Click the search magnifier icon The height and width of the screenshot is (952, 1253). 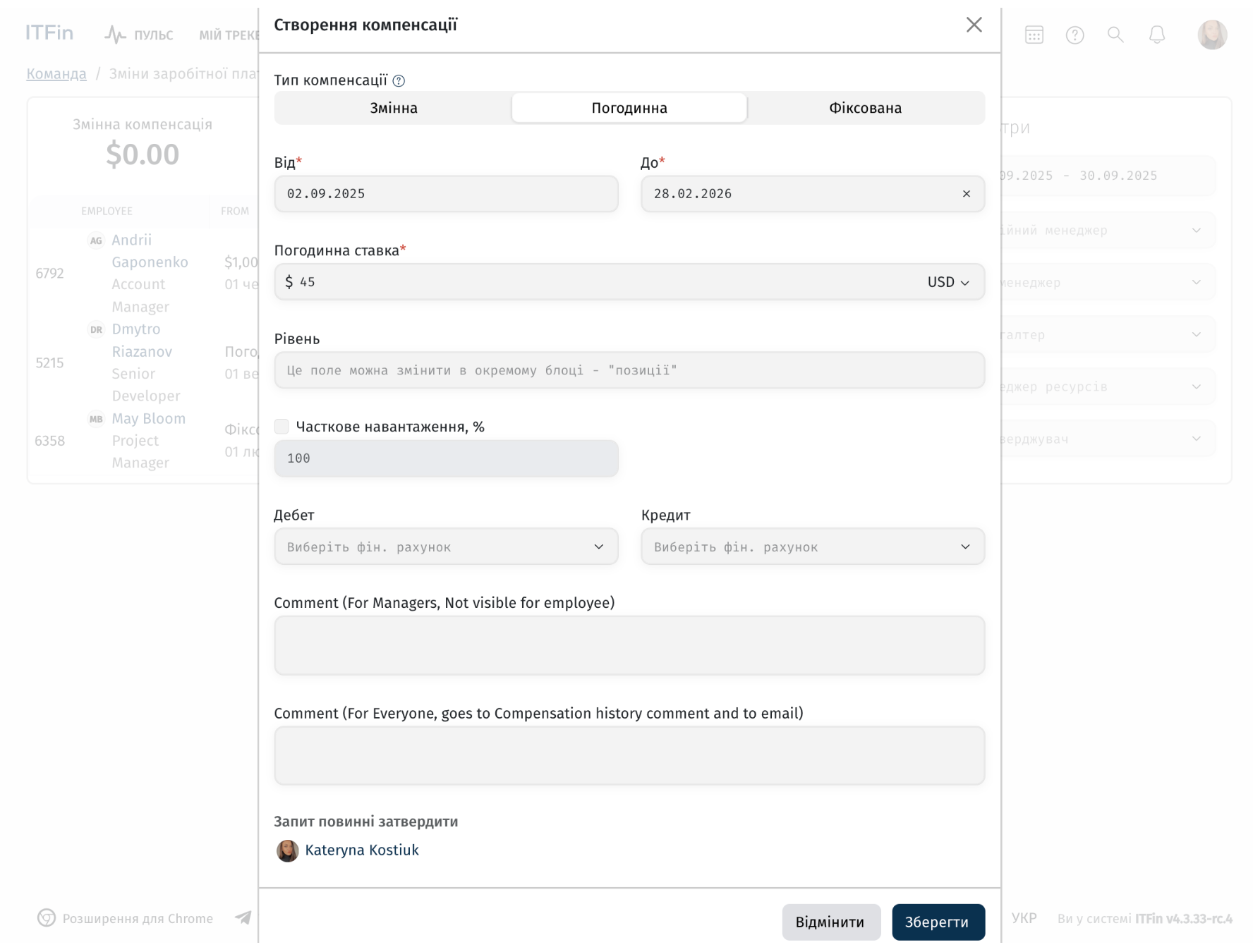pos(1115,35)
